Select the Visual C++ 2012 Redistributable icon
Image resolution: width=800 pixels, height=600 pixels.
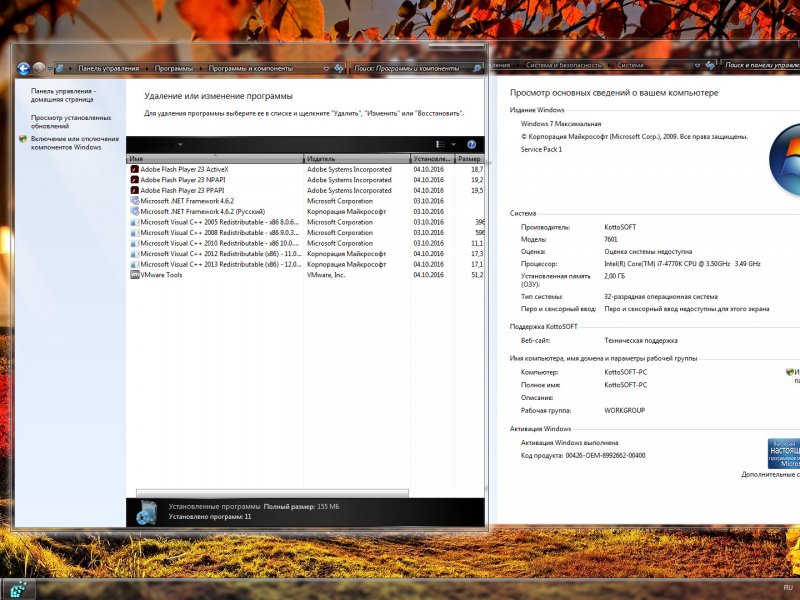coord(135,254)
